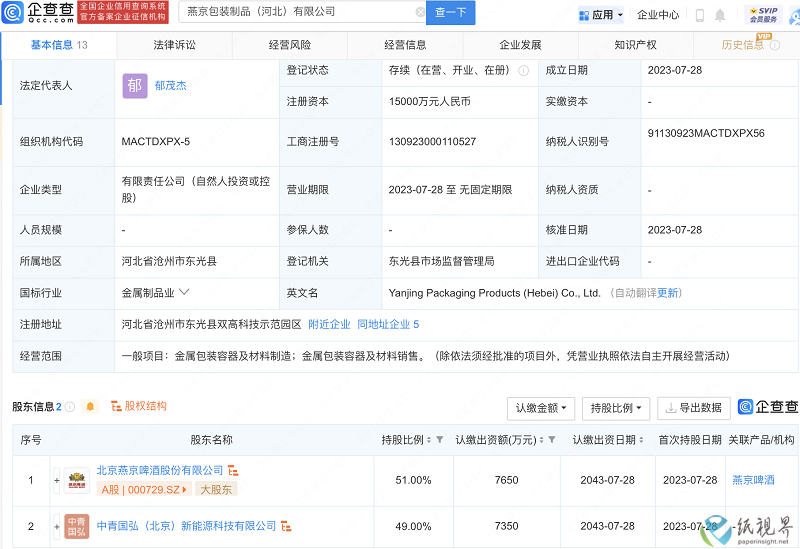Click the 更新 link after English name
Viewport: 800px width, 549px height.
tap(667, 293)
